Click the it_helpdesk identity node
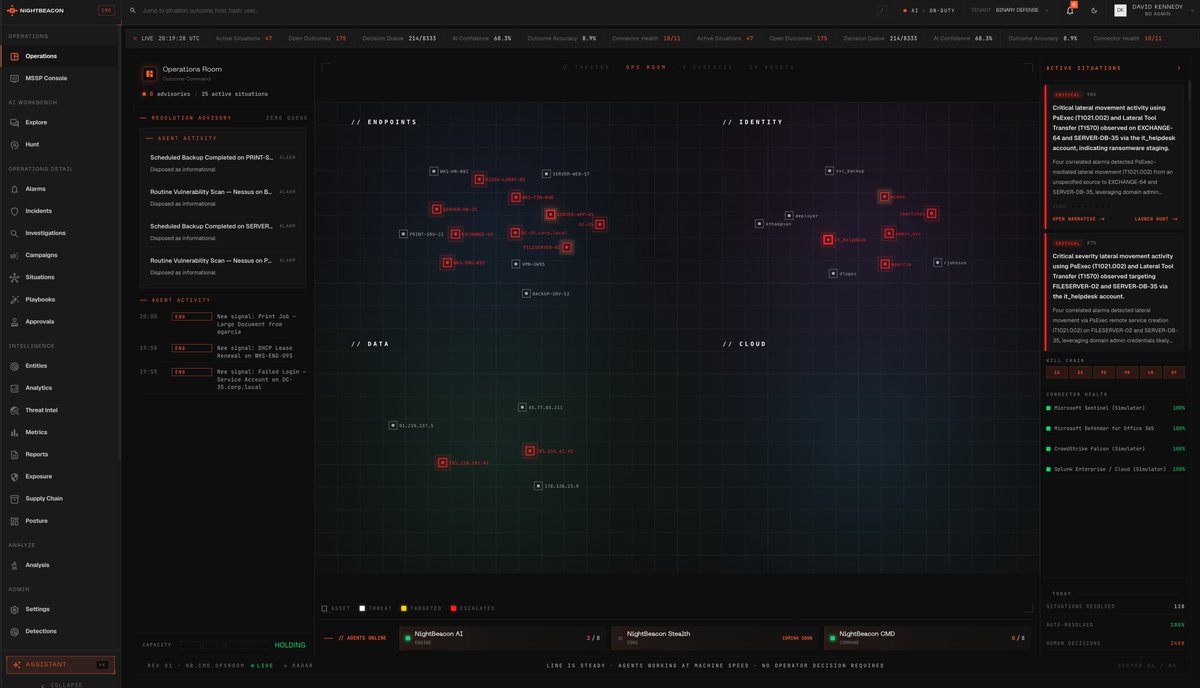The height and width of the screenshot is (688, 1200). (x=827, y=240)
